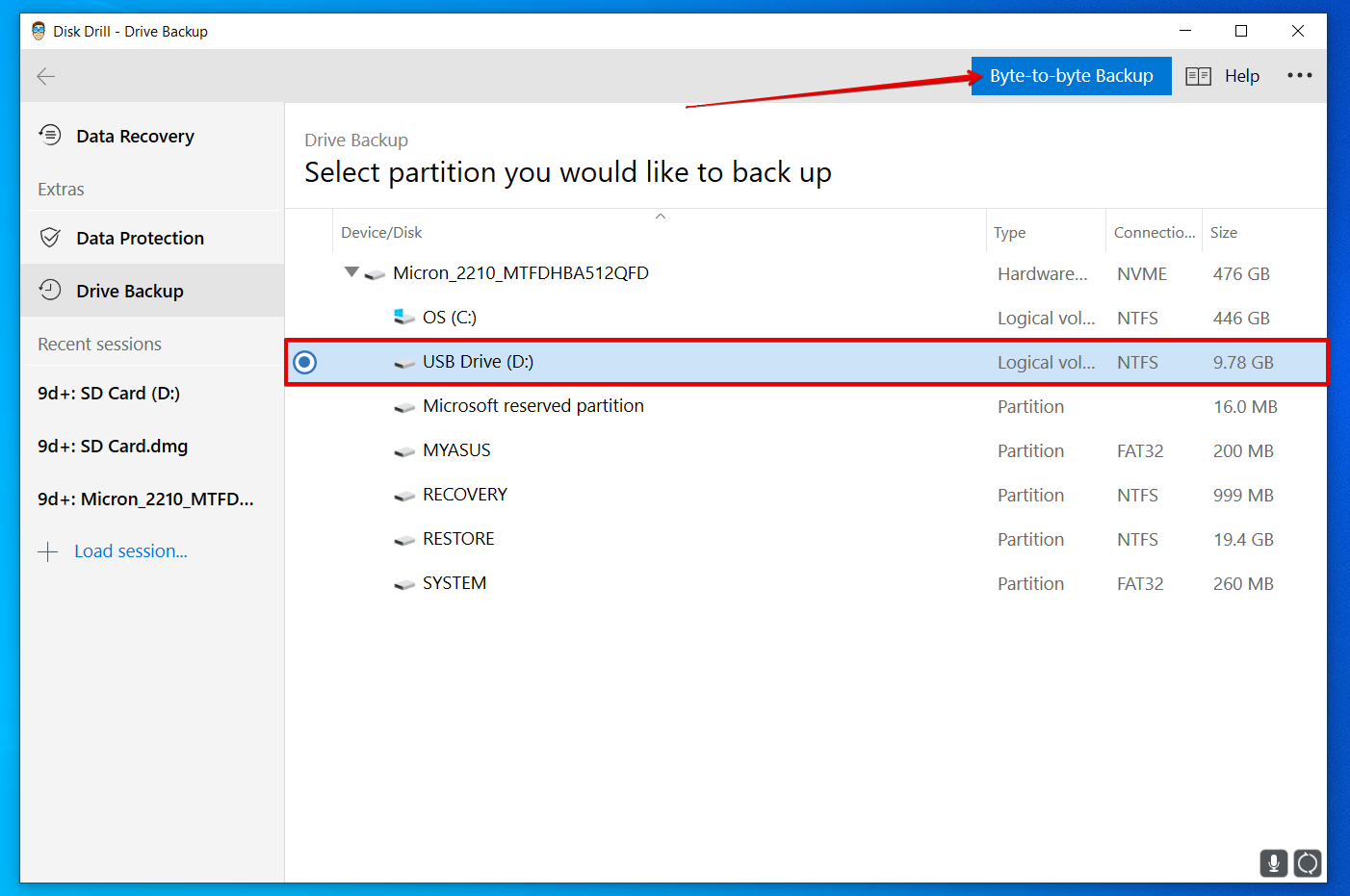Click the 16.0 MB size value

[x=1245, y=407]
